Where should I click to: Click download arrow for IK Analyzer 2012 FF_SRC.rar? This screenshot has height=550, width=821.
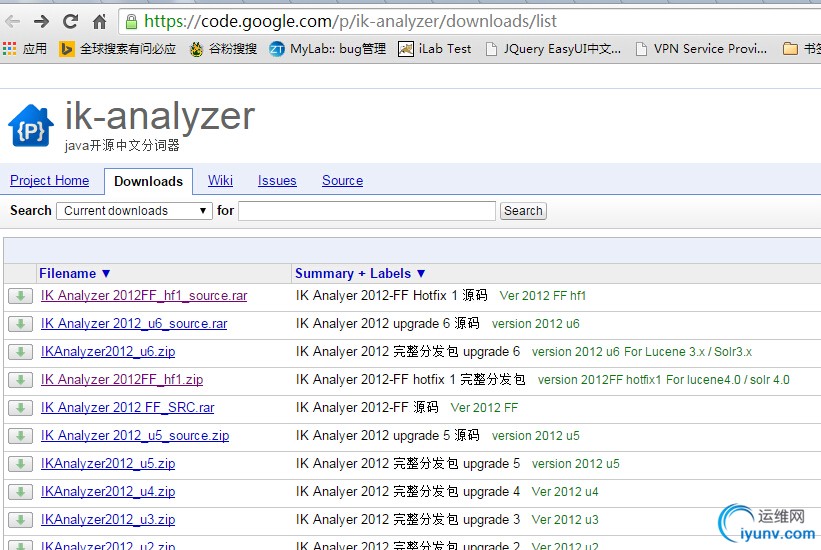[20, 408]
